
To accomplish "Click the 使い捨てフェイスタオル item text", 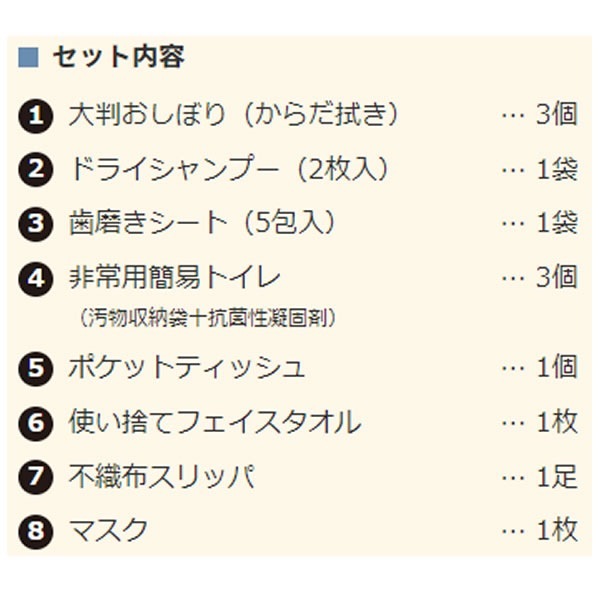I will click(x=215, y=422).
